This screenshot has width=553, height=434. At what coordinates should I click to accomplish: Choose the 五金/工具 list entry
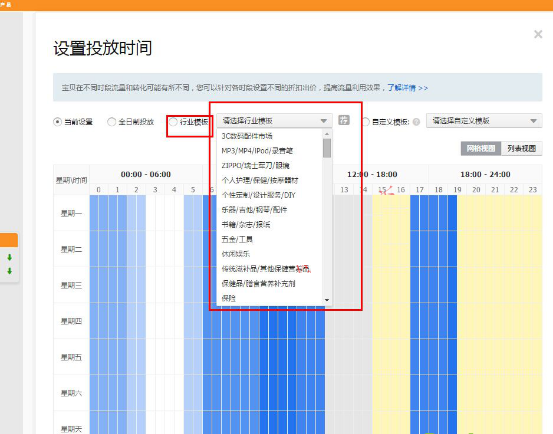(x=237, y=239)
